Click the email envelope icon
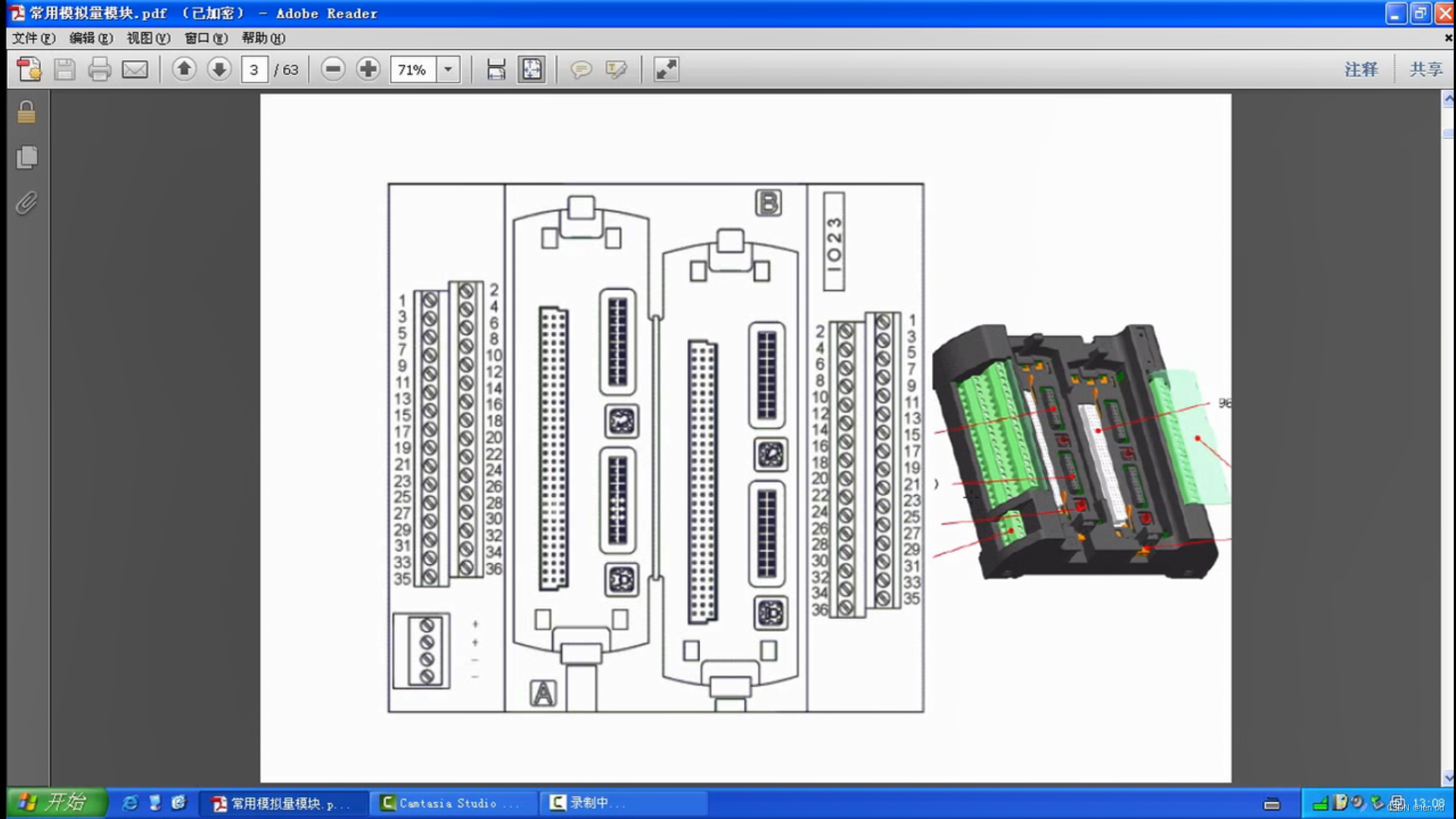1456x819 pixels. (x=135, y=70)
